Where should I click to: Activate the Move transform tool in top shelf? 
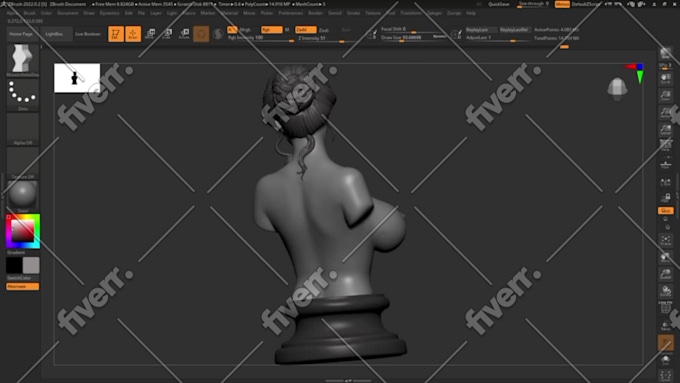pyautogui.click(x=150, y=34)
